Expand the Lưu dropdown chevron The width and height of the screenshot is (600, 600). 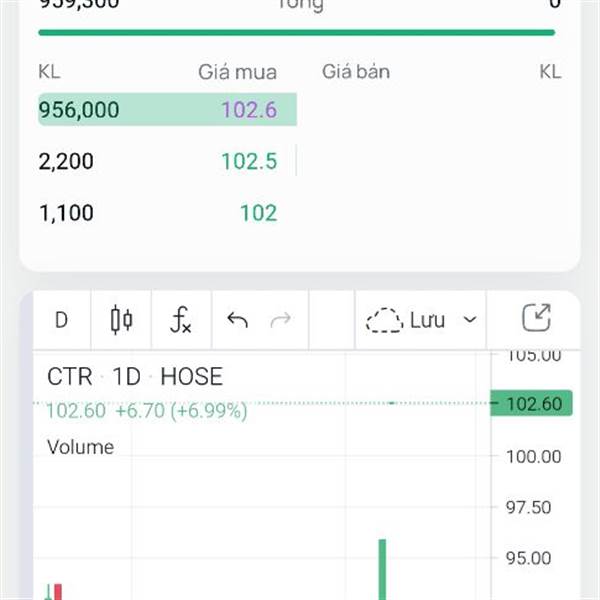pyautogui.click(x=470, y=321)
